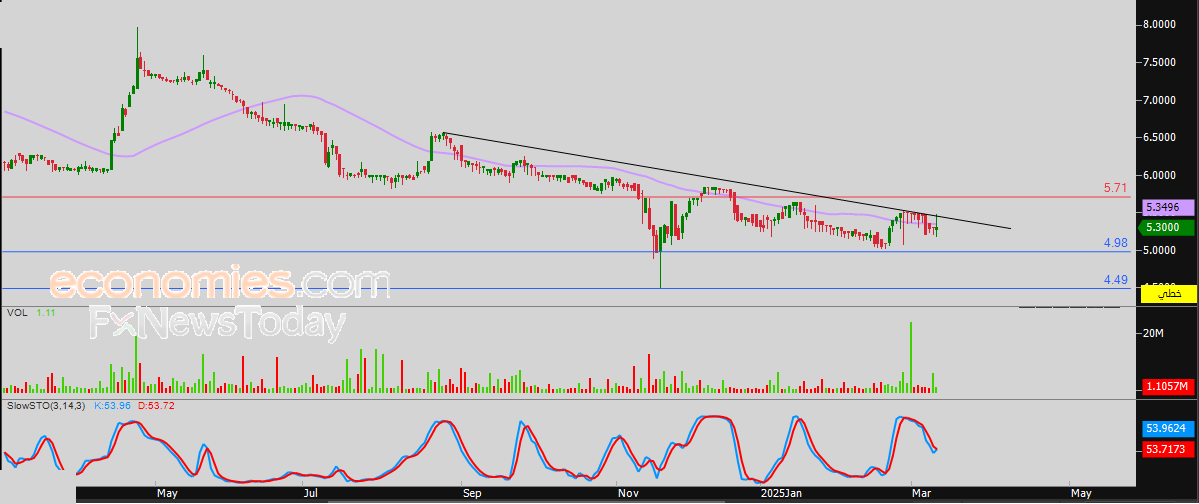Click the VOL indicator title
The width and height of the screenshot is (1199, 504).
tap(16, 313)
